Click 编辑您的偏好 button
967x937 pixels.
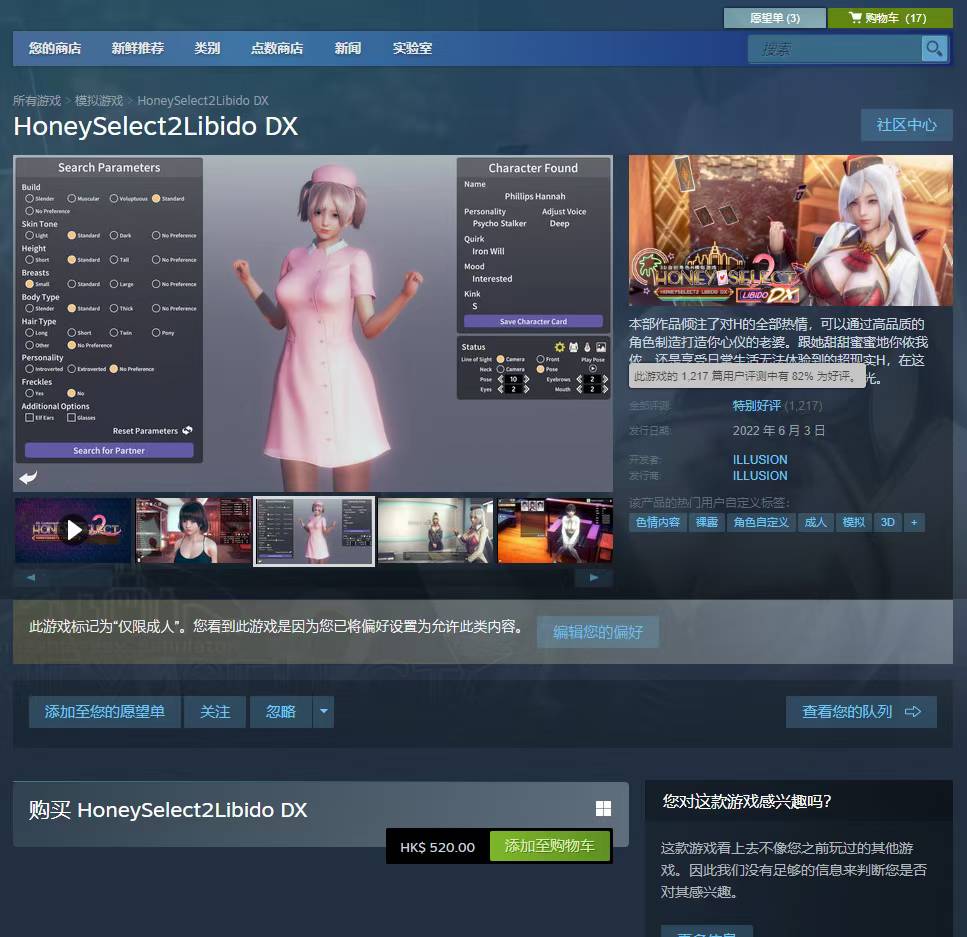(x=598, y=632)
